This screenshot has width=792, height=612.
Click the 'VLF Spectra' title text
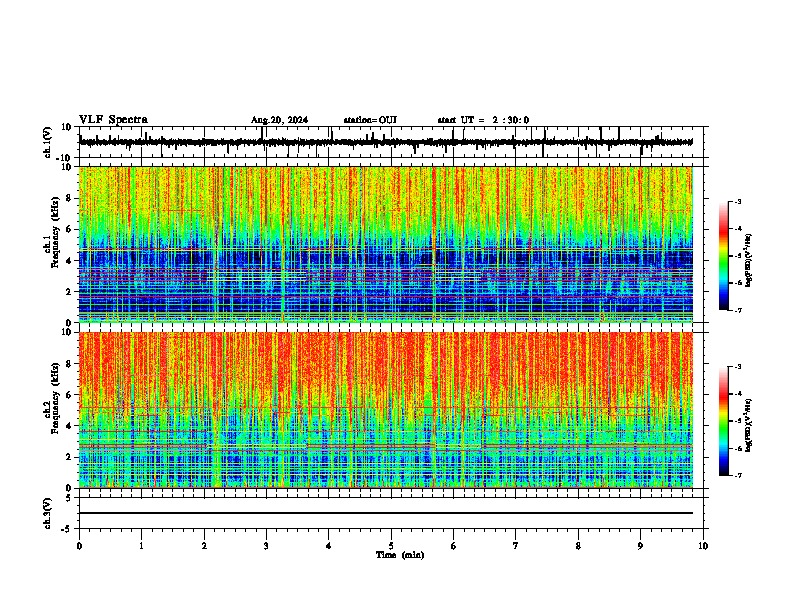113,120
